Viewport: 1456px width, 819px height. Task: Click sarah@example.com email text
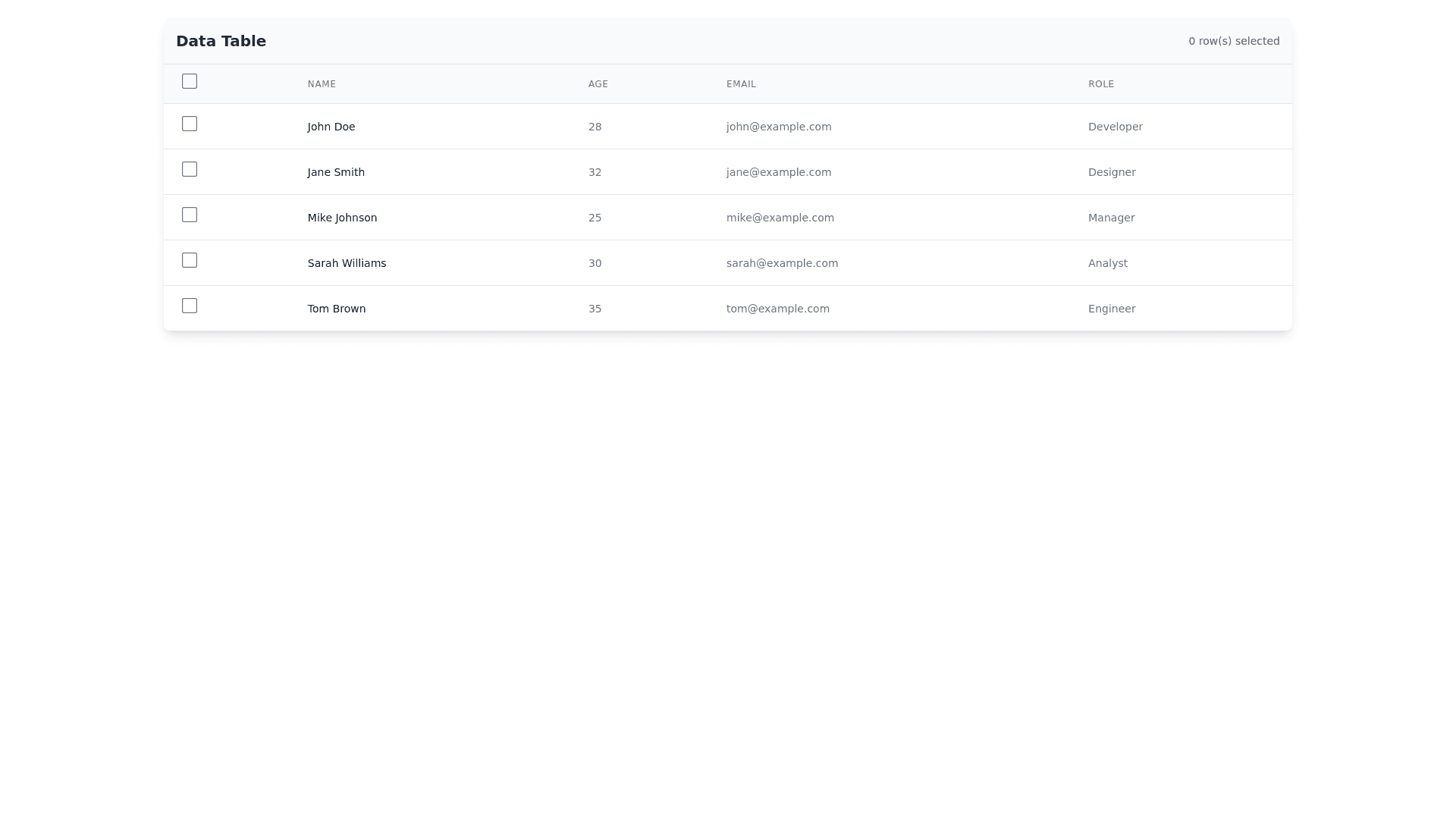pyautogui.click(x=782, y=263)
